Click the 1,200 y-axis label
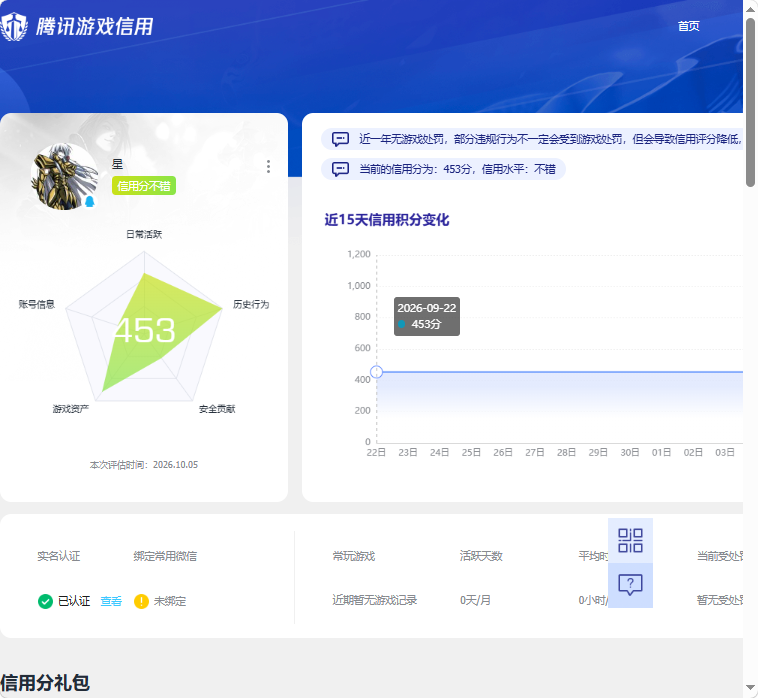 click(x=359, y=254)
